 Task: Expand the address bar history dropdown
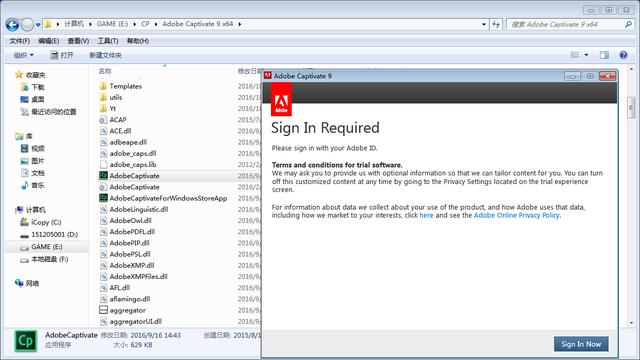[x=484, y=24]
